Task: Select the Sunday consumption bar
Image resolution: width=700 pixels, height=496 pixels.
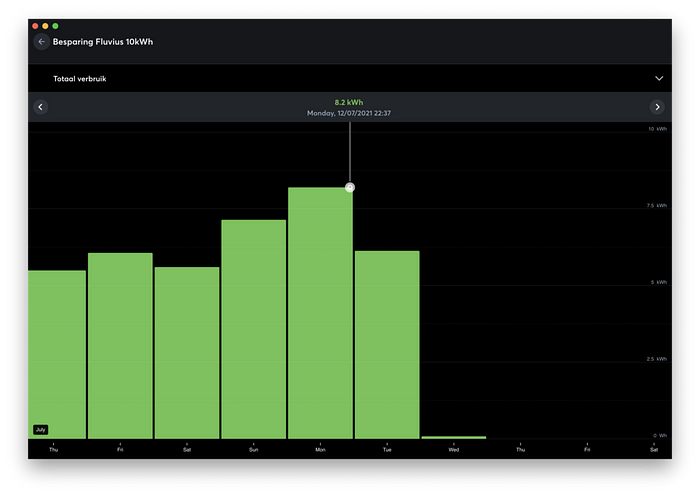Action: click(x=254, y=328)
